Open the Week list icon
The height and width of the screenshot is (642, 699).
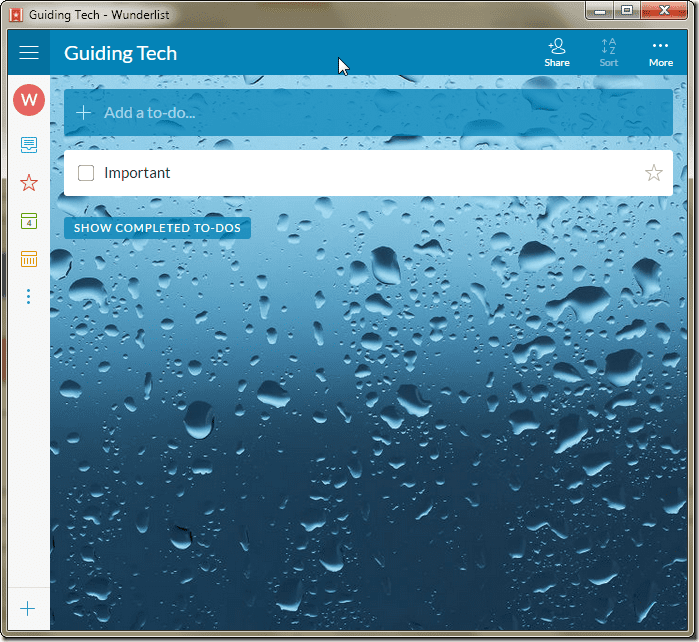click(29, 259)
